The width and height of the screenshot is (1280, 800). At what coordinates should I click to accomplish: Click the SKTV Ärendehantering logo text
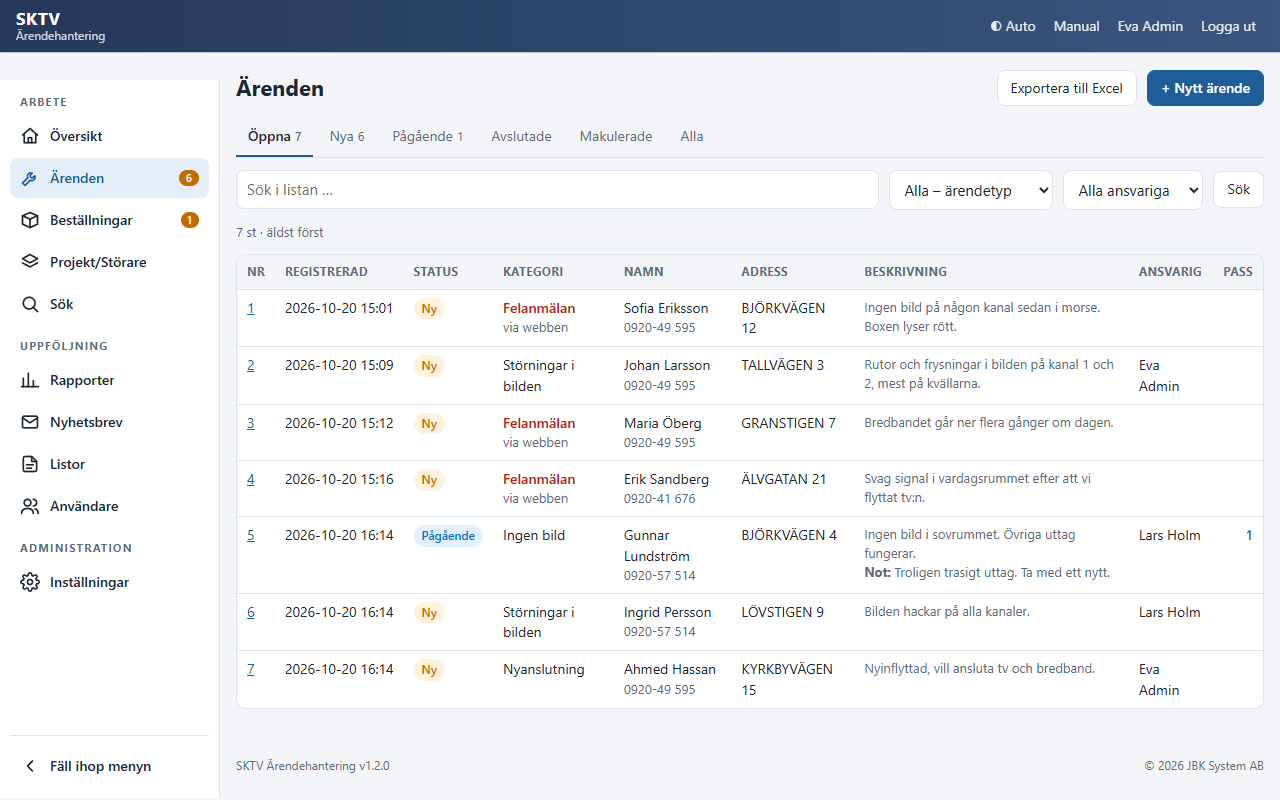(x=60, y=26)
